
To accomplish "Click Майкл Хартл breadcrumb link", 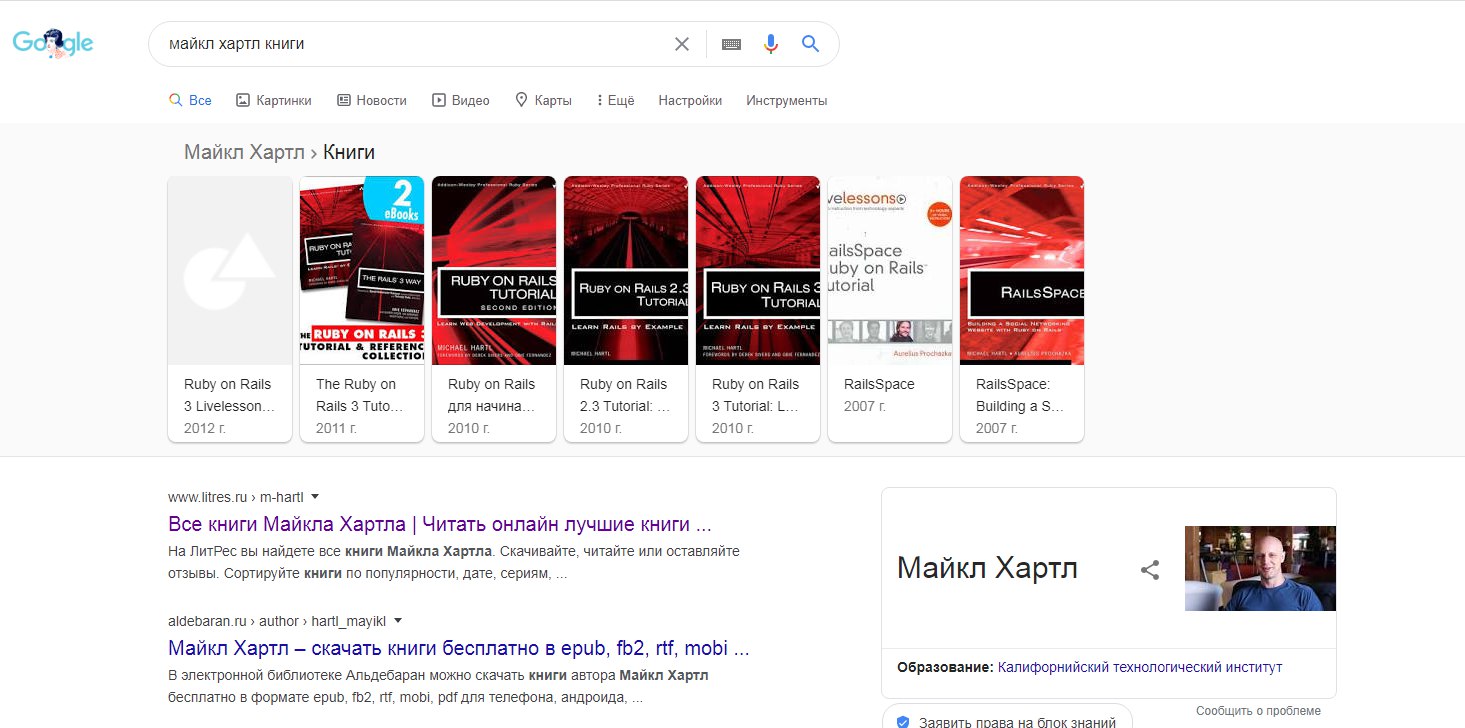I will pos(245,152).
